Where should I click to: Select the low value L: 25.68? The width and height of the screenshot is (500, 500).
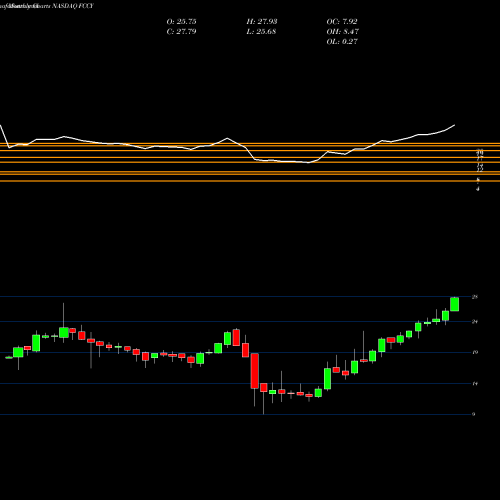[x=261, y=32]
